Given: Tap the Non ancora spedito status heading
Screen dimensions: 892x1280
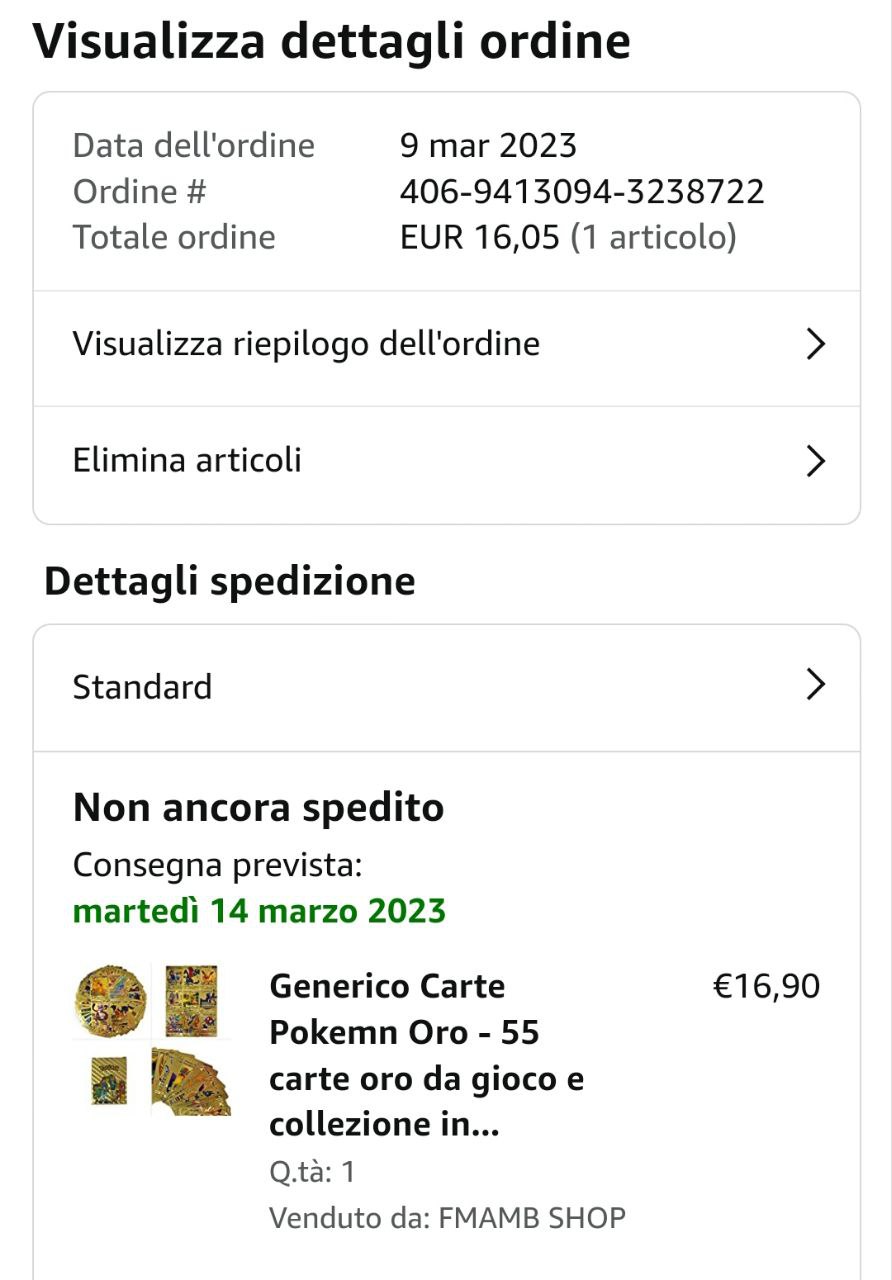Looking at the screenshot, I should pos(258,808).
